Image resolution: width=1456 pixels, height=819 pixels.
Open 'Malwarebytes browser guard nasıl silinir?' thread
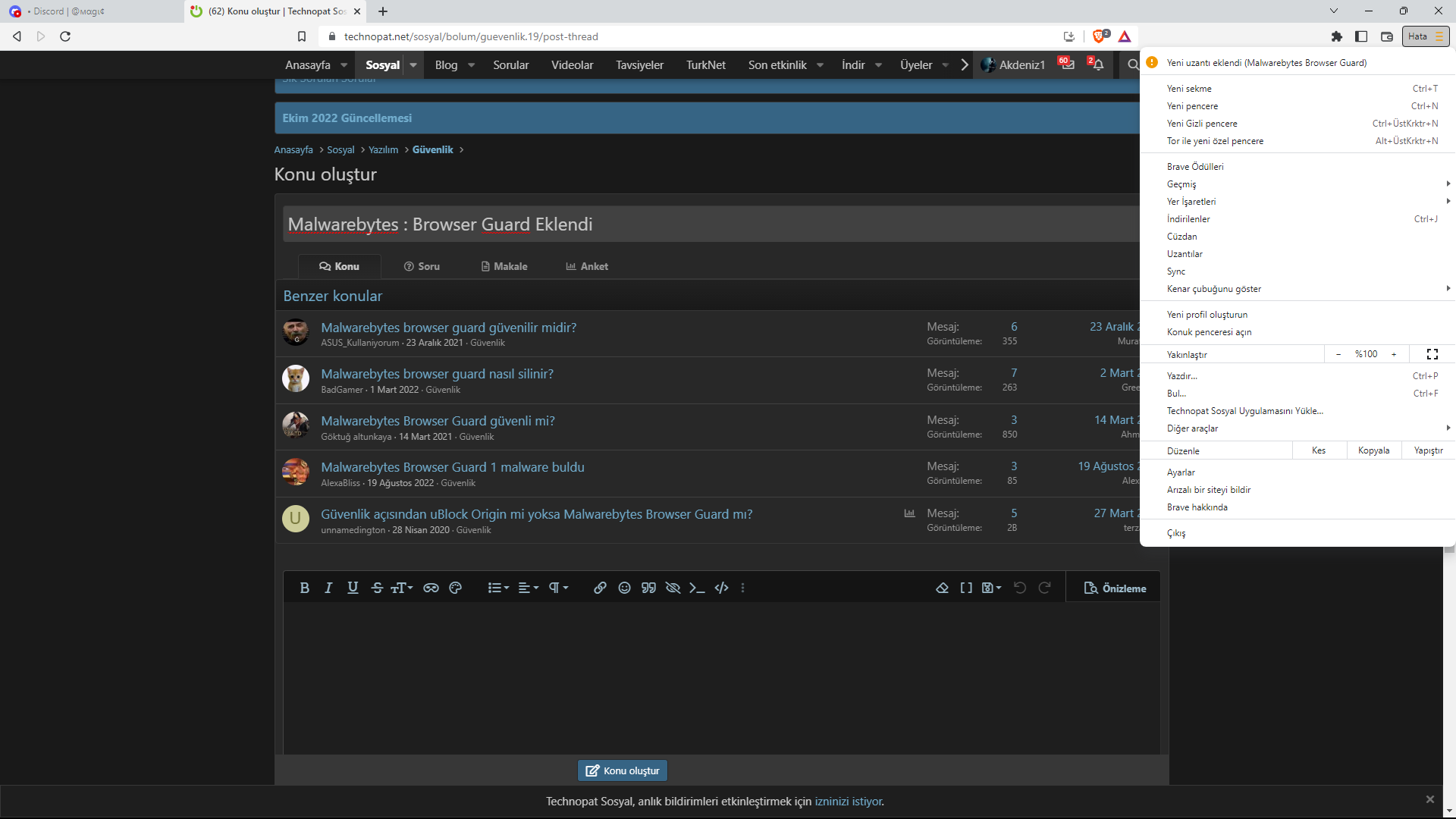coord(437,374)
